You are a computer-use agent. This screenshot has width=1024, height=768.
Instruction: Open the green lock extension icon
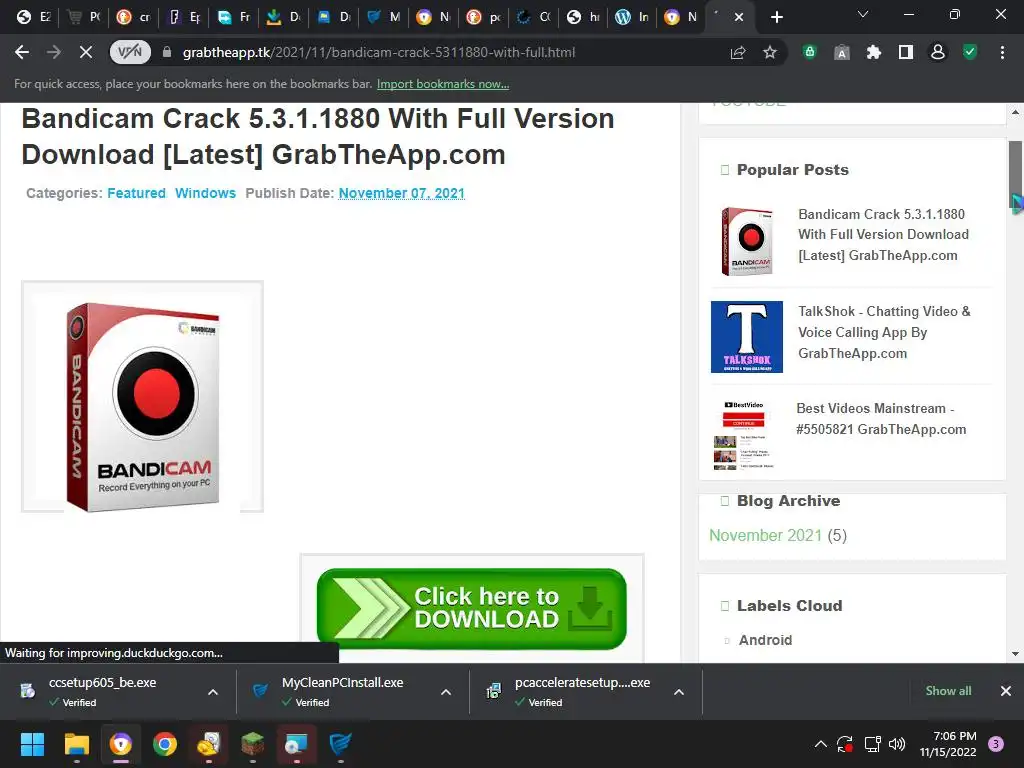click(810, 52)
